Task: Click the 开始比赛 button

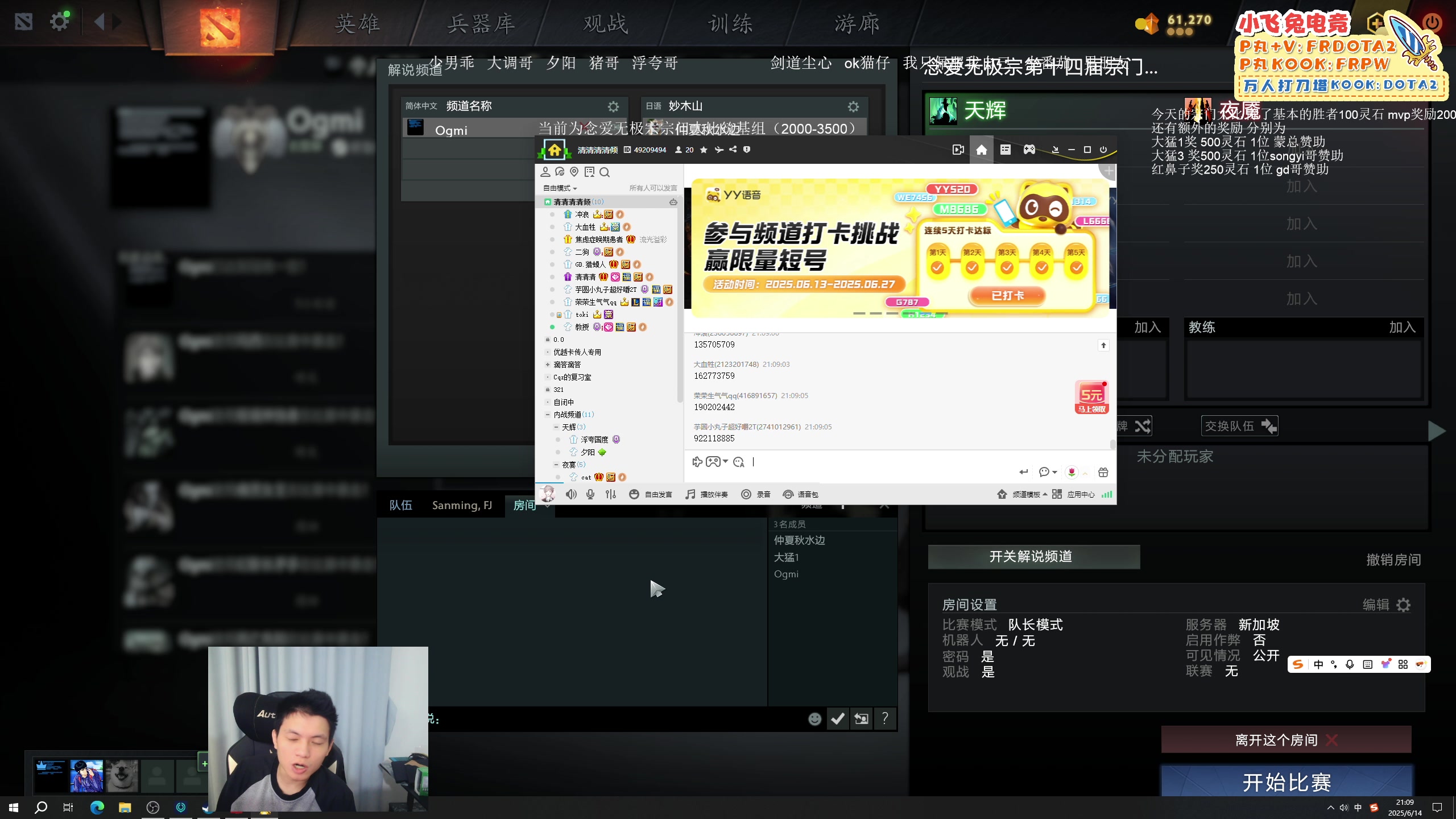Action: tap(1287, 783)
